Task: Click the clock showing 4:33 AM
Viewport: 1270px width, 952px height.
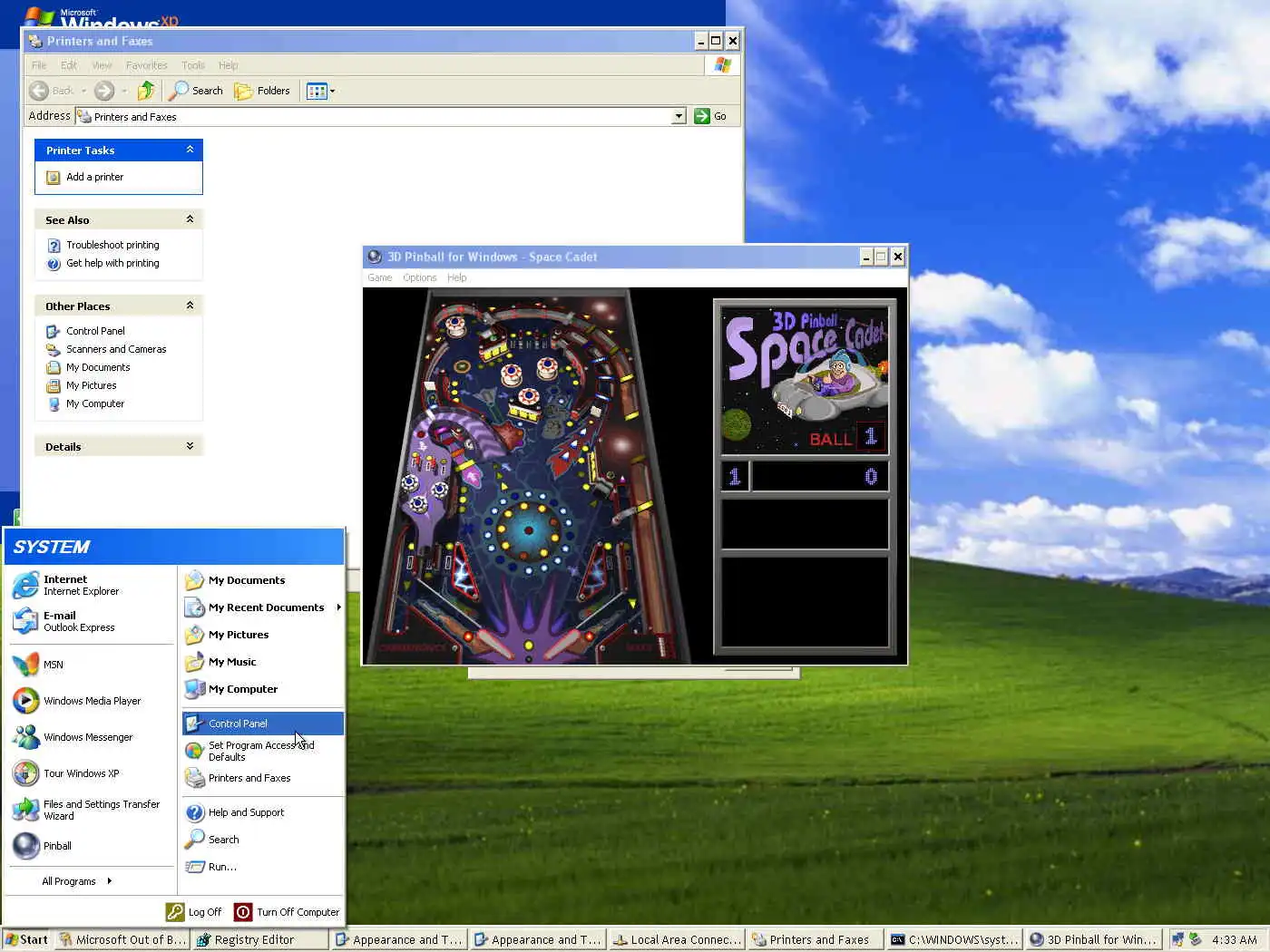Action: tap(1235, 939)
